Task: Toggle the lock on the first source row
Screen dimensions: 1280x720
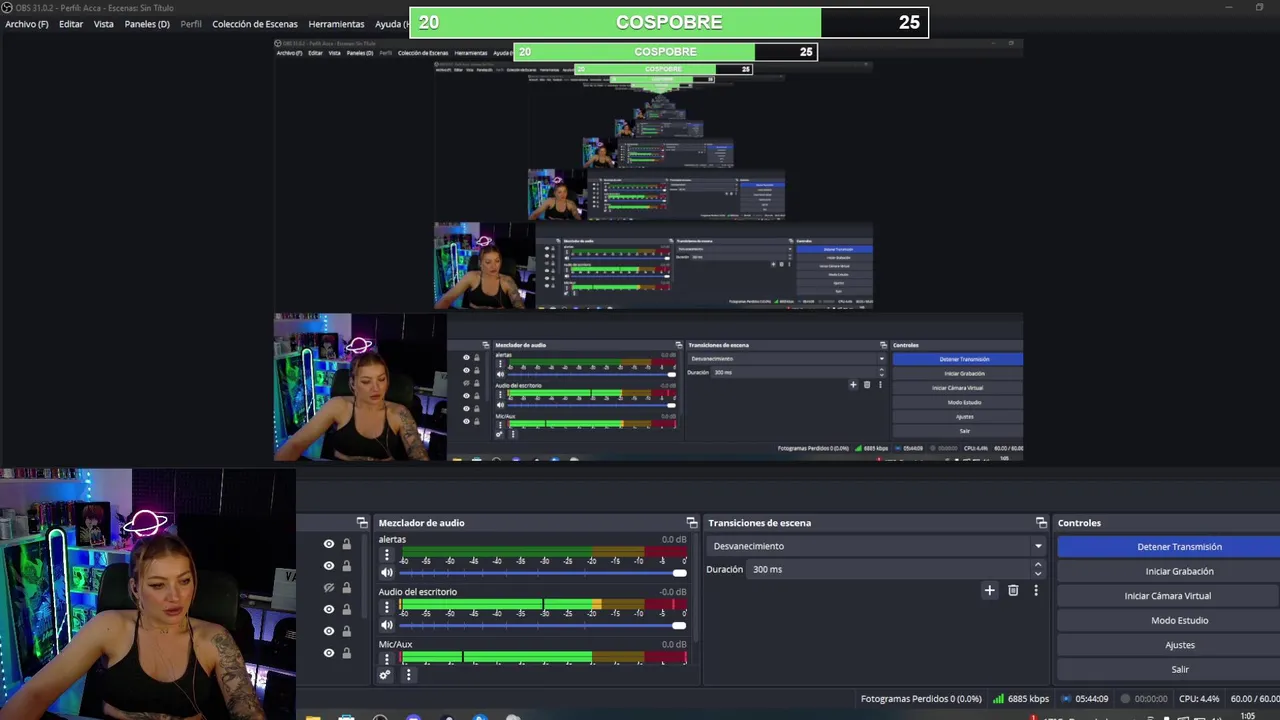Action: [347, 544]
